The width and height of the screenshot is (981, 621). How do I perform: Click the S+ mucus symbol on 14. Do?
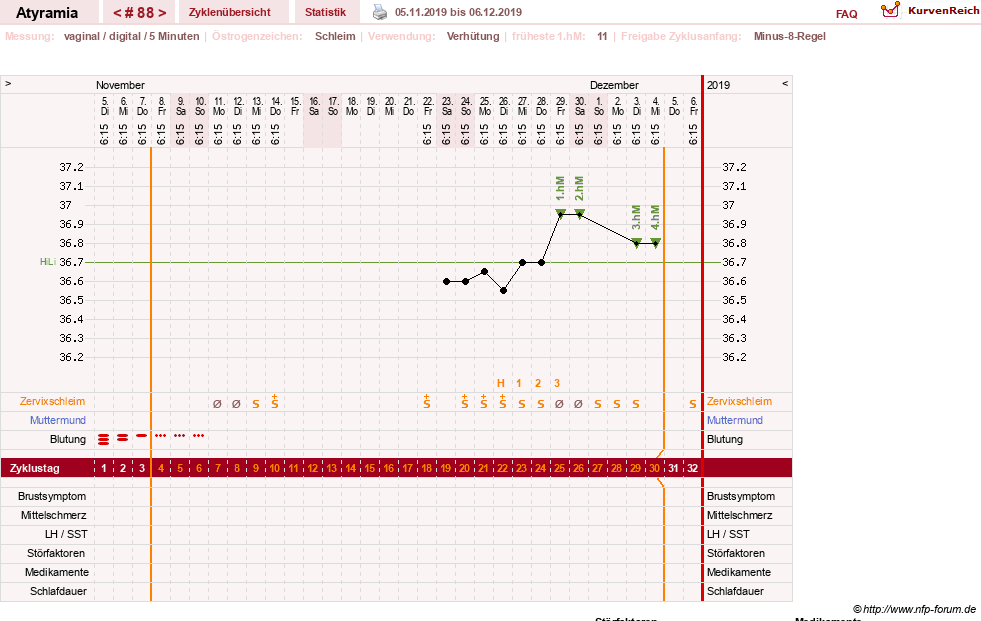(x=275, y=401)
